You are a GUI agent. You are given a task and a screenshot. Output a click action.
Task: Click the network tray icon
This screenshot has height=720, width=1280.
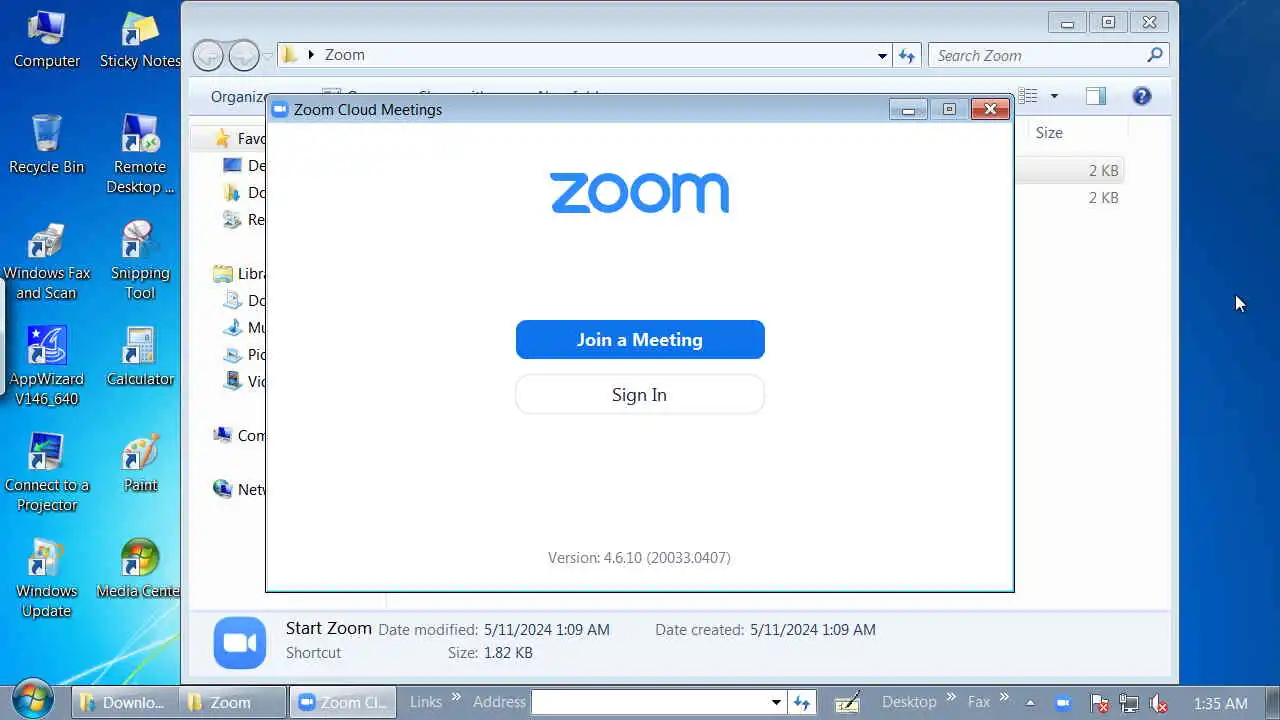point(1129,703)
